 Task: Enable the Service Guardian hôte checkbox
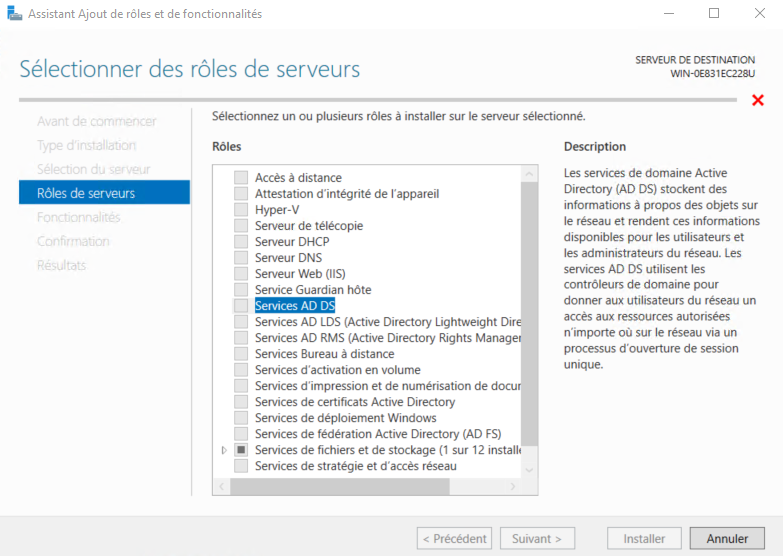click(241, 289)
